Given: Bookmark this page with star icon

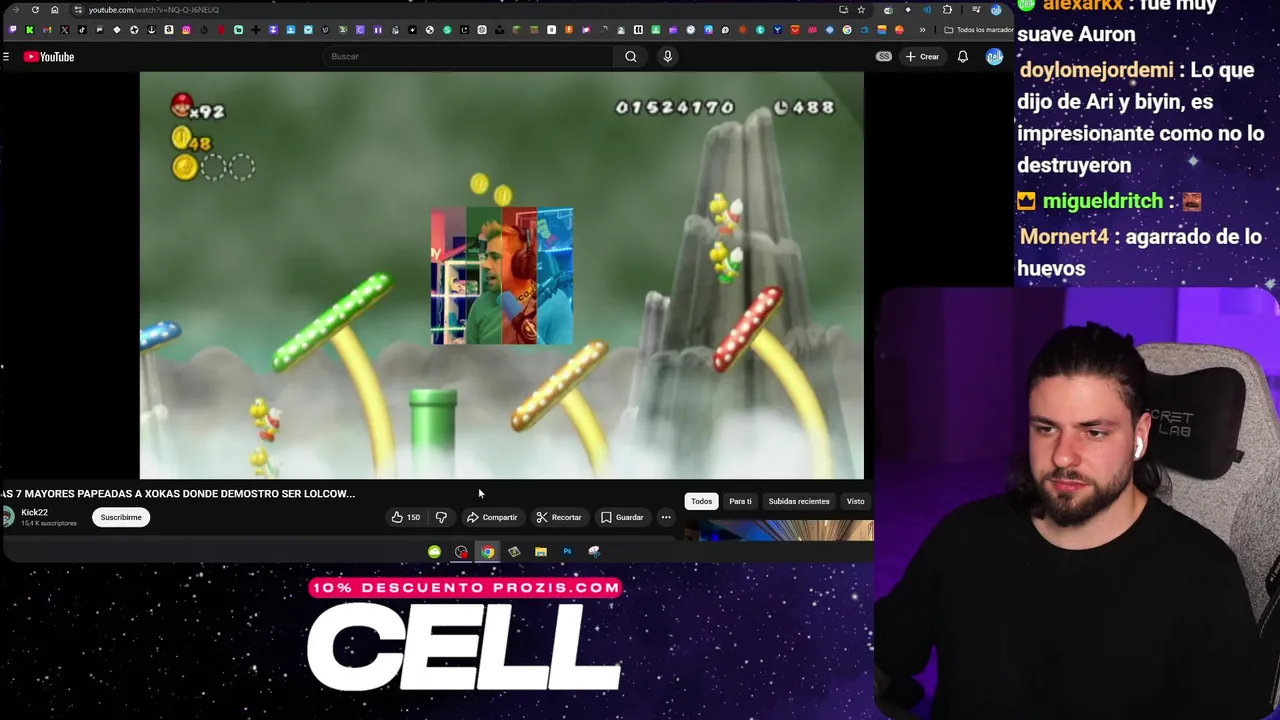Looking at the screenshot, I should click(861, 10).
